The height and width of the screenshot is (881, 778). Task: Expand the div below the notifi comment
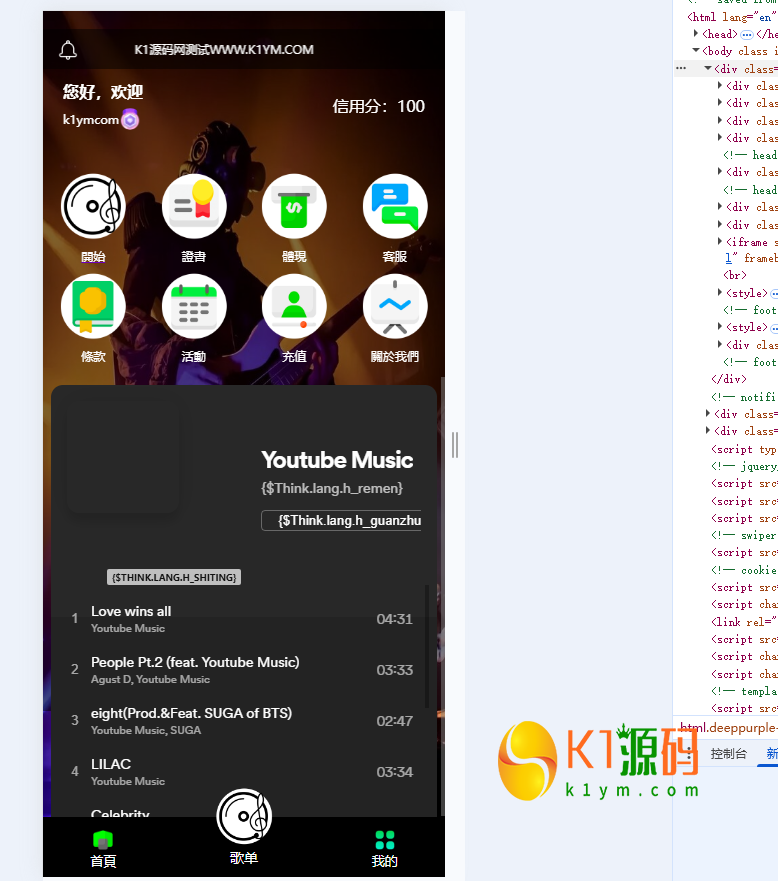click(x=708, y=414)
